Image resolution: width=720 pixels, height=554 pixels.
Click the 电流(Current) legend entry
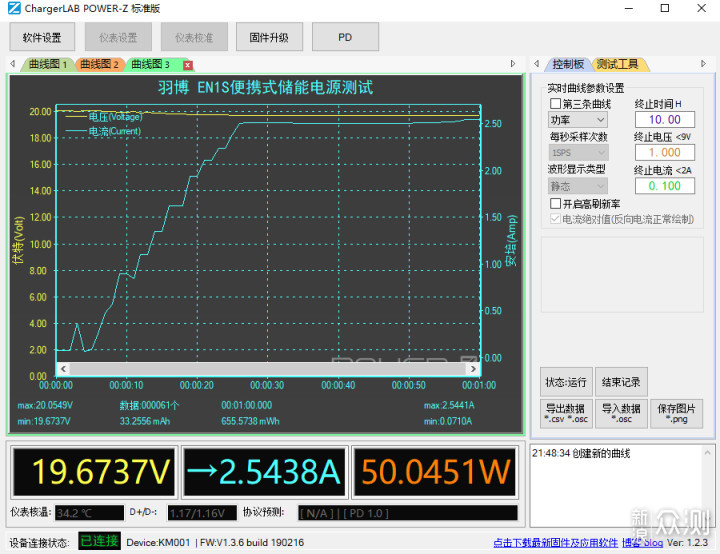104,131
